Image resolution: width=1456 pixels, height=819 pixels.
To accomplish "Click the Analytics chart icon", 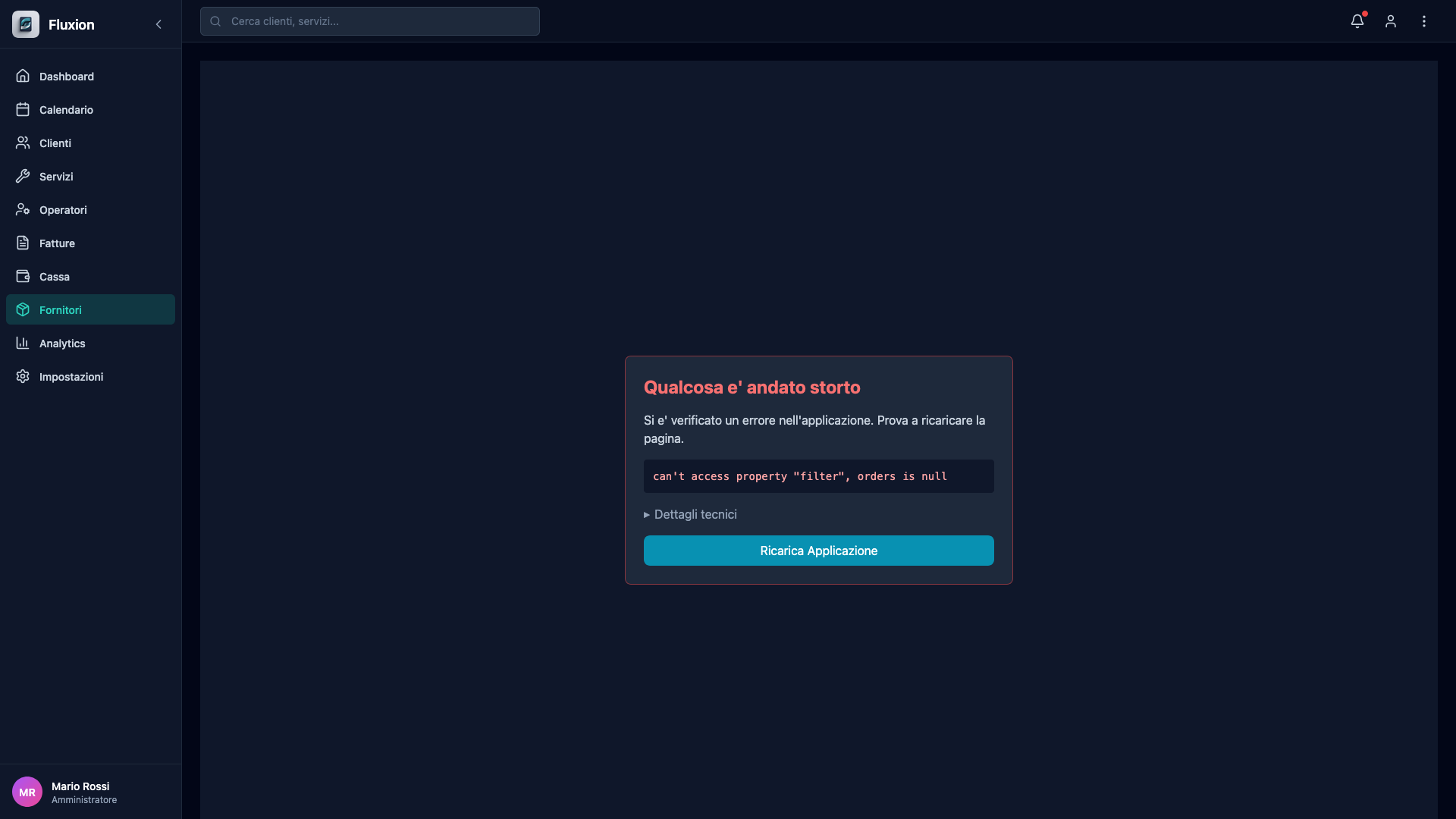I will 23,344.
